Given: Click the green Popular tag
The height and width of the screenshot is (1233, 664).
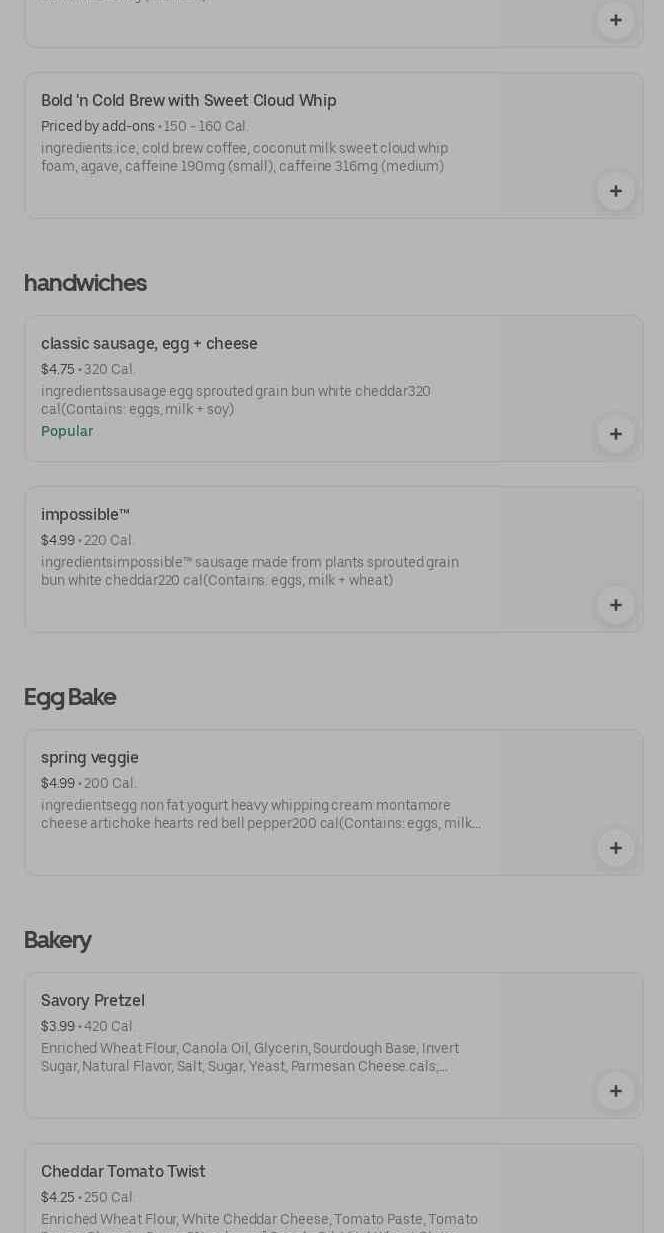Looking at the screenshot, I should point(67,431).
